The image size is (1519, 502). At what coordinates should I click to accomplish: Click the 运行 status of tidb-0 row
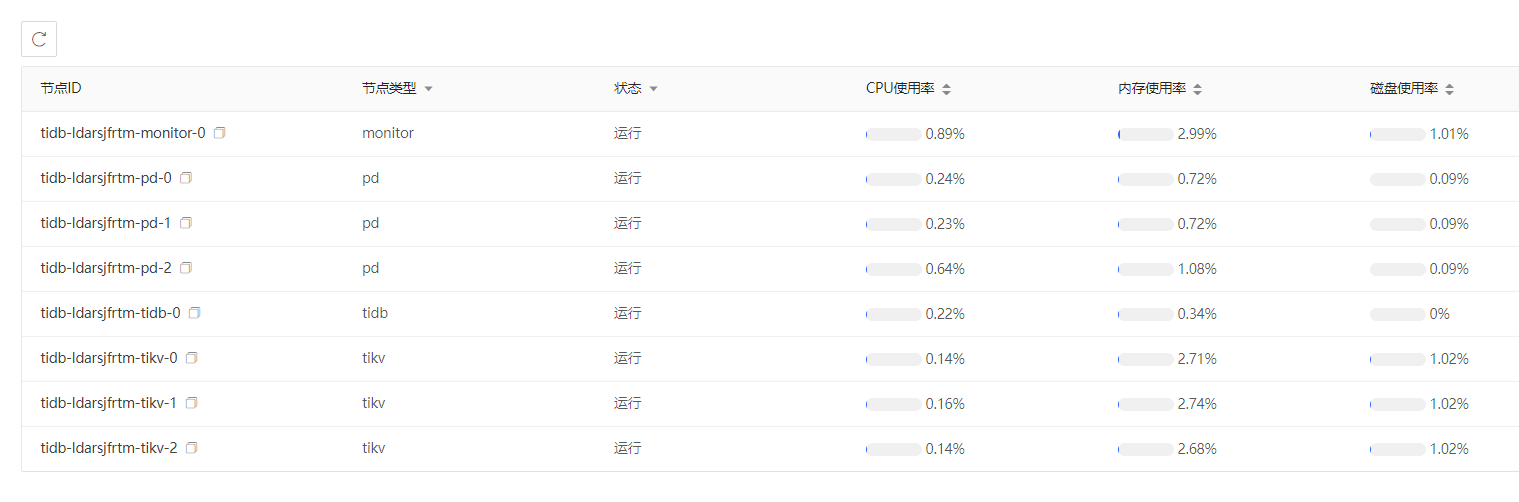coord(627,313)
